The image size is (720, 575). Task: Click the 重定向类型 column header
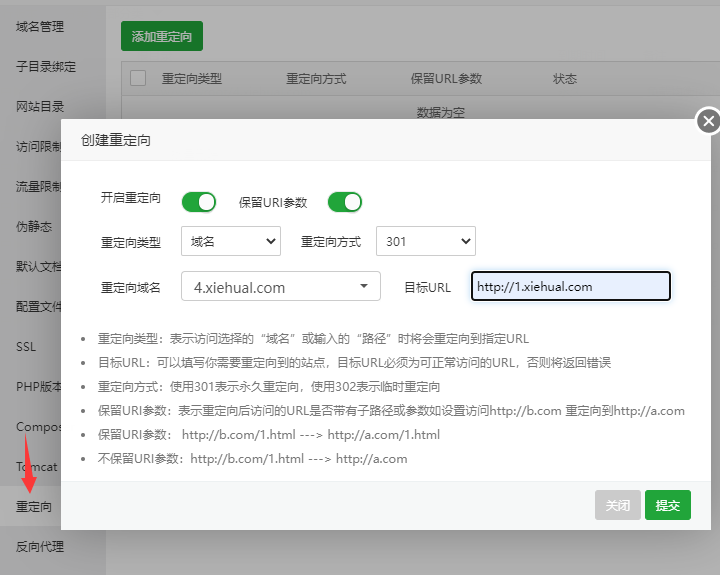(192, 79)
